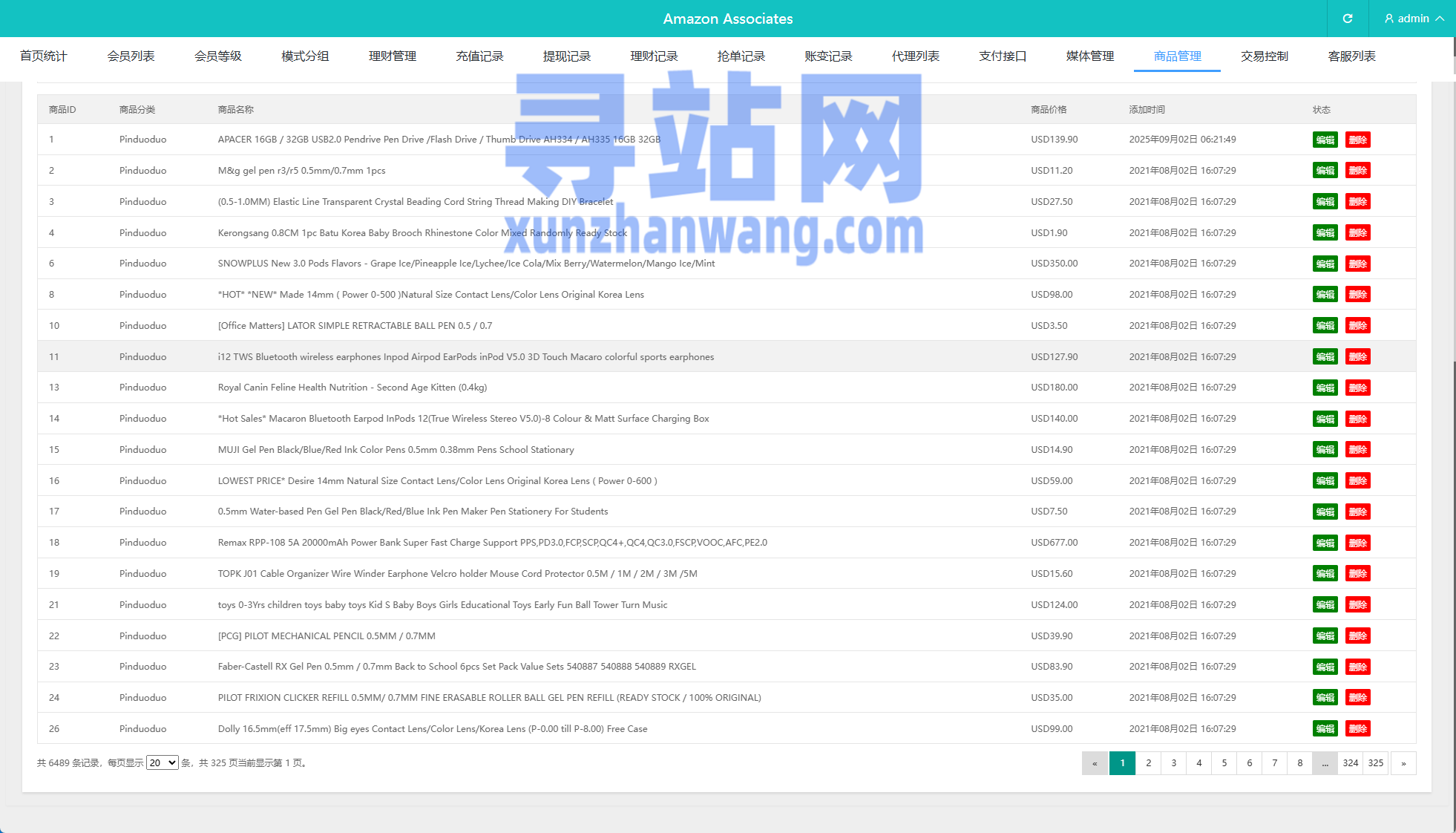Select the 充值记录 tab
1456x833 pixels.
[479, 56]
